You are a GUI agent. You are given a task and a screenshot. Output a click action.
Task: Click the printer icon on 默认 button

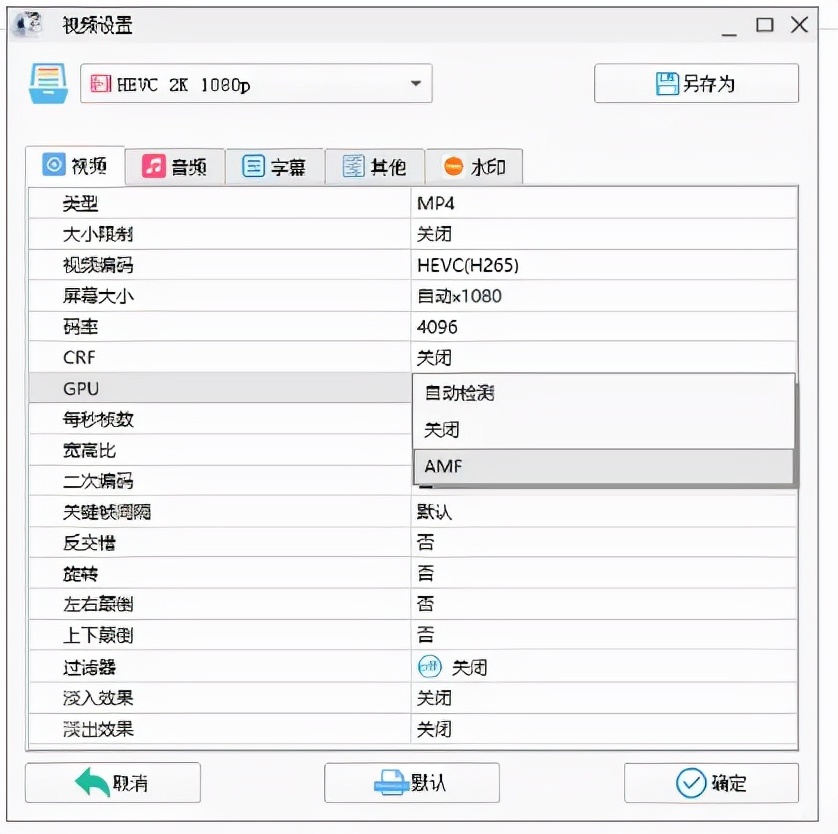pos(392,783)
